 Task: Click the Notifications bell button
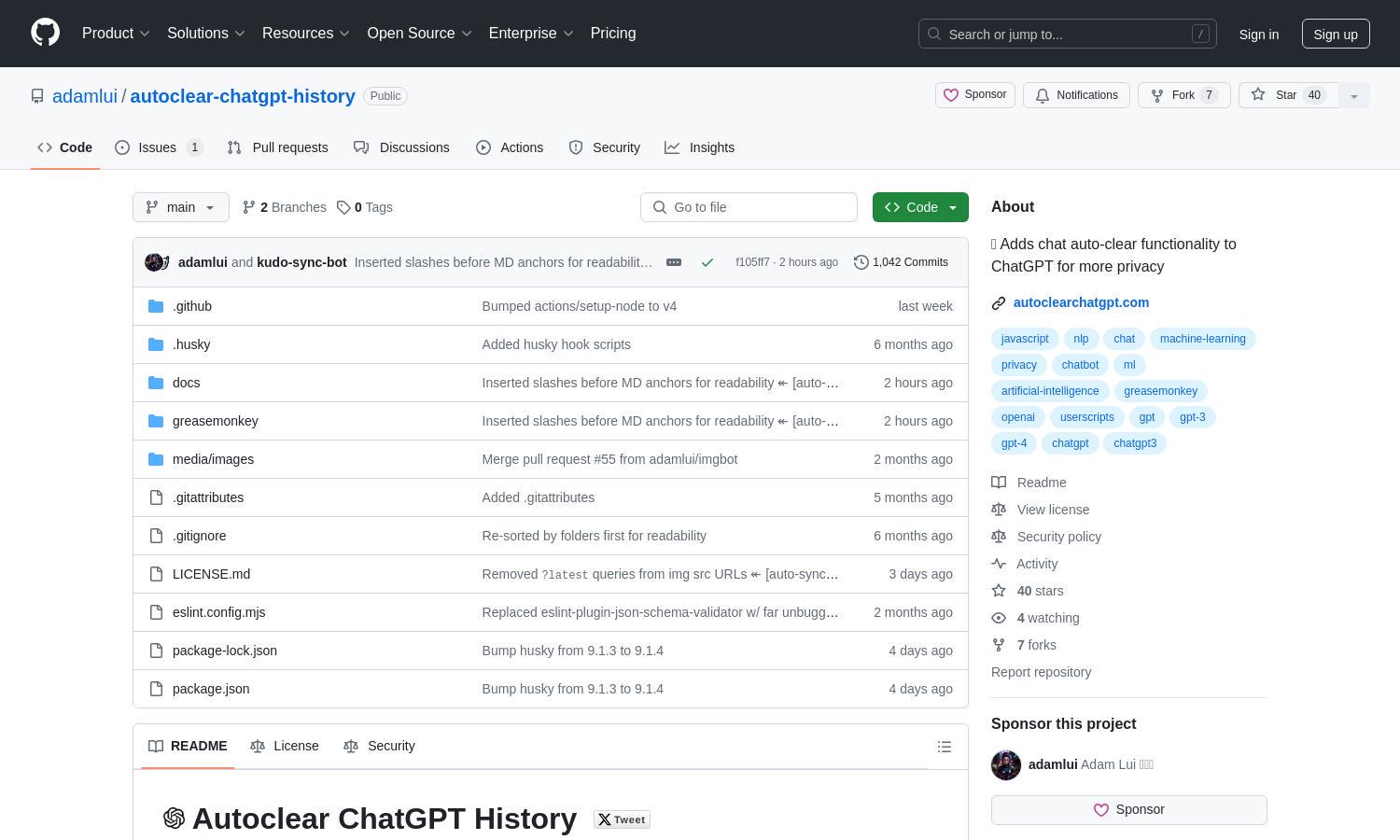1077,95
